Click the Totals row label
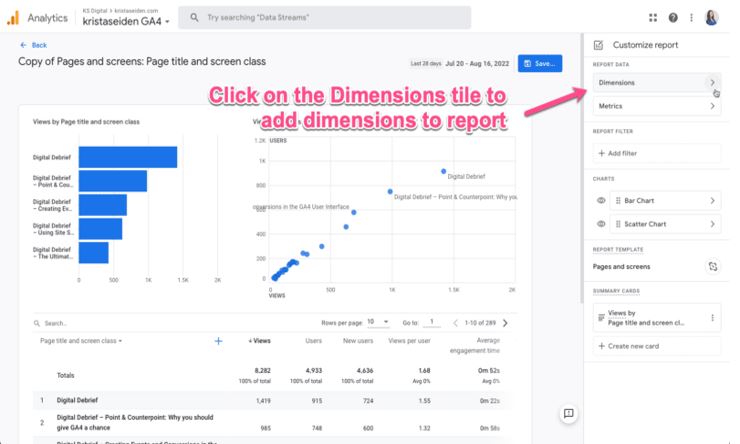 [66, 376]
